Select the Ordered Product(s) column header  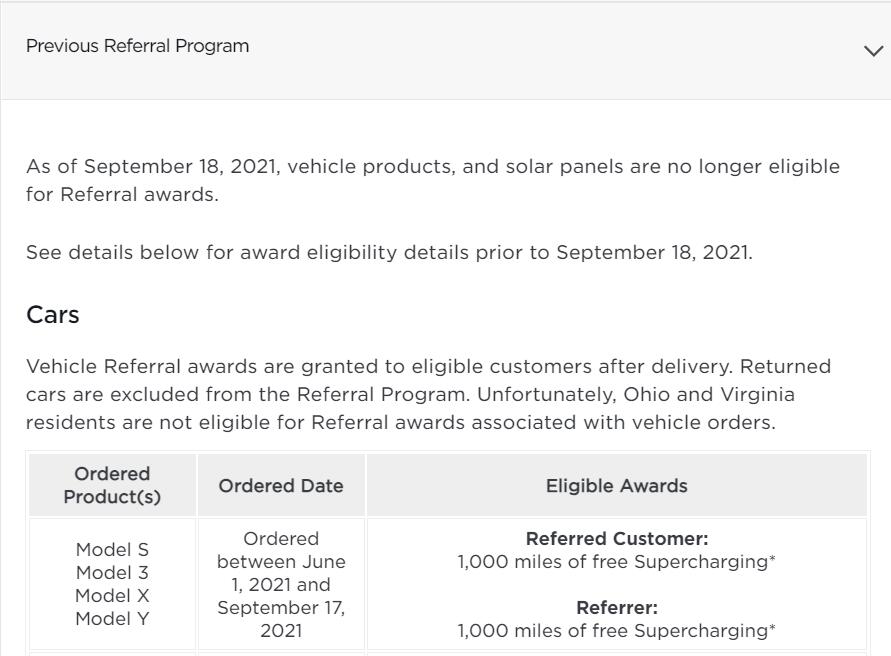[112, 485]
